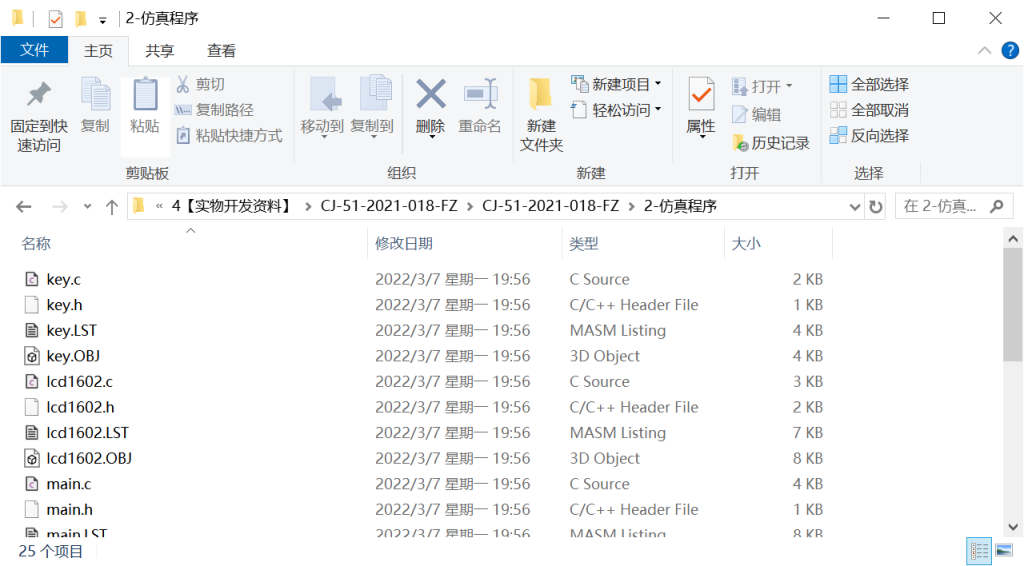Open the 文件 file menu

coord(35,50)
